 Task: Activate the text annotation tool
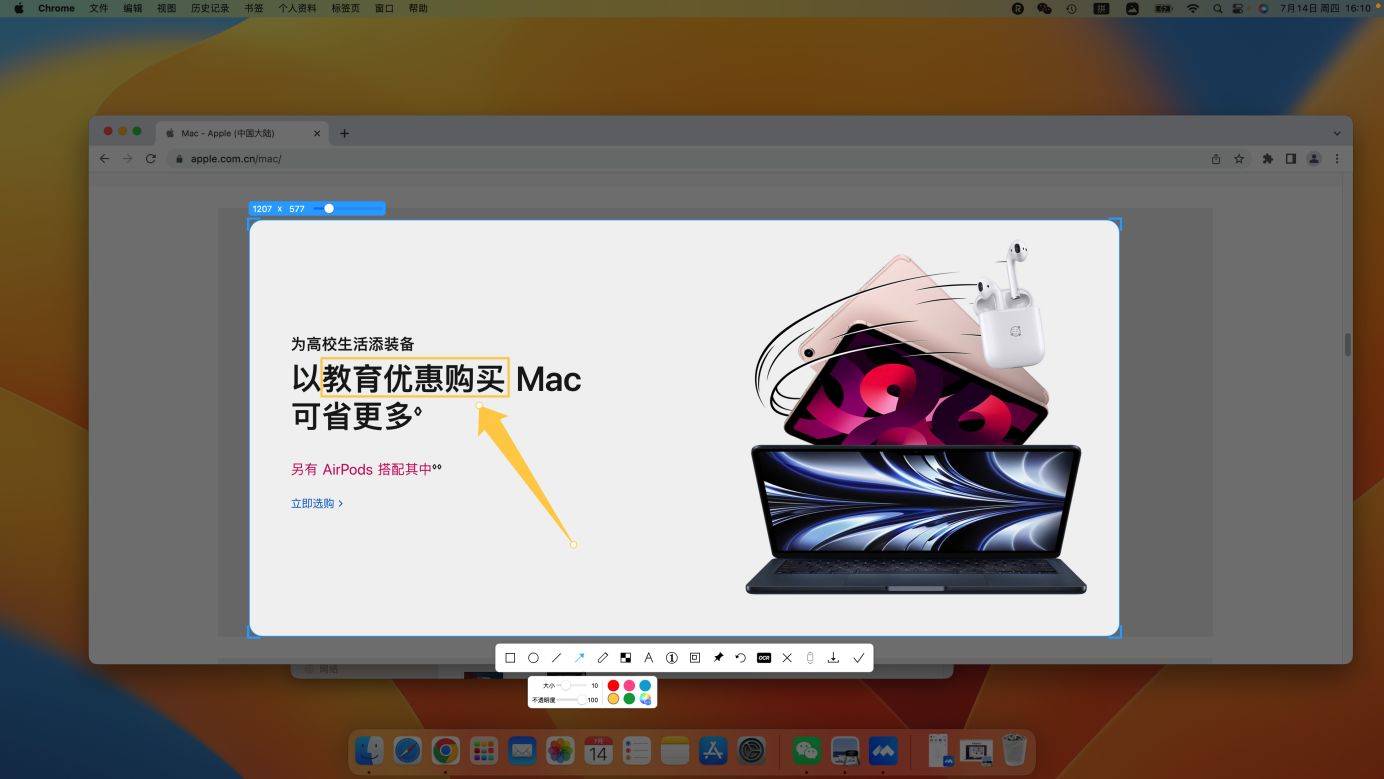pos(648,658)
